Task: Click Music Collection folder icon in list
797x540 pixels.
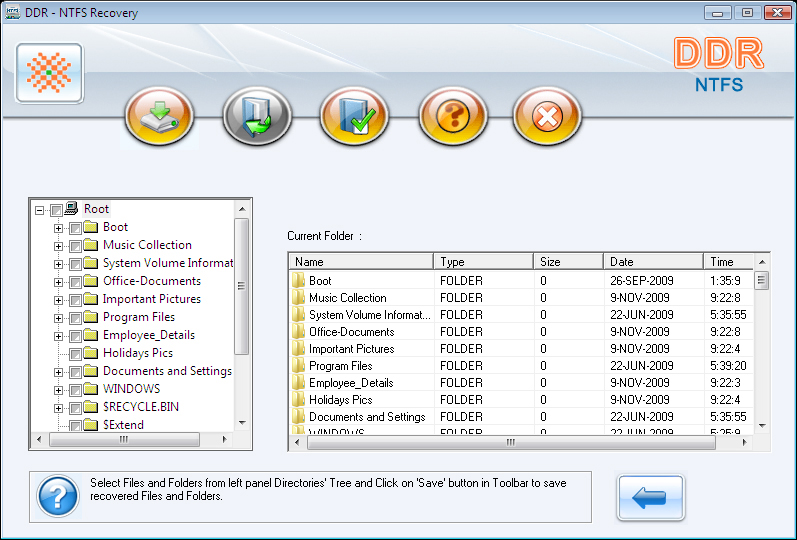Action: [298, 298]
